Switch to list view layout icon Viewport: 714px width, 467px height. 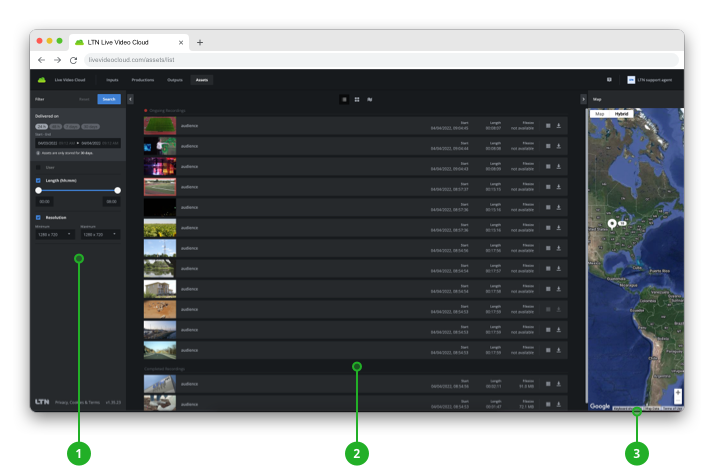[344, 100]
